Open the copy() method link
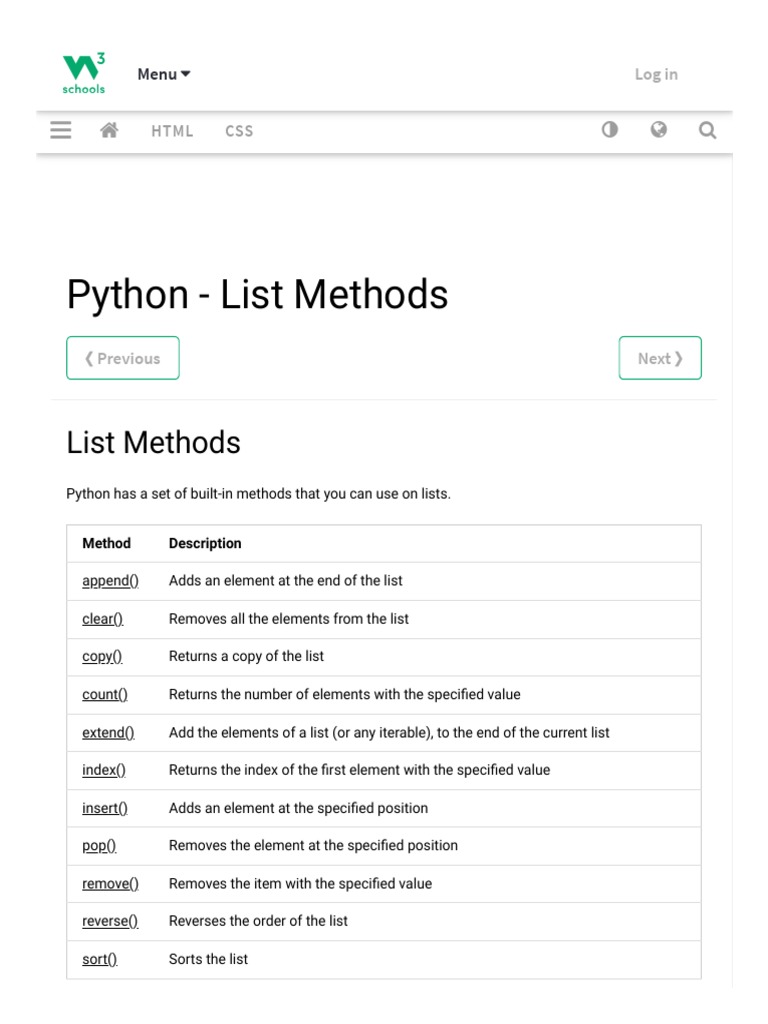The height and width of the screenshot is (1024, 768). pos(102,657)
